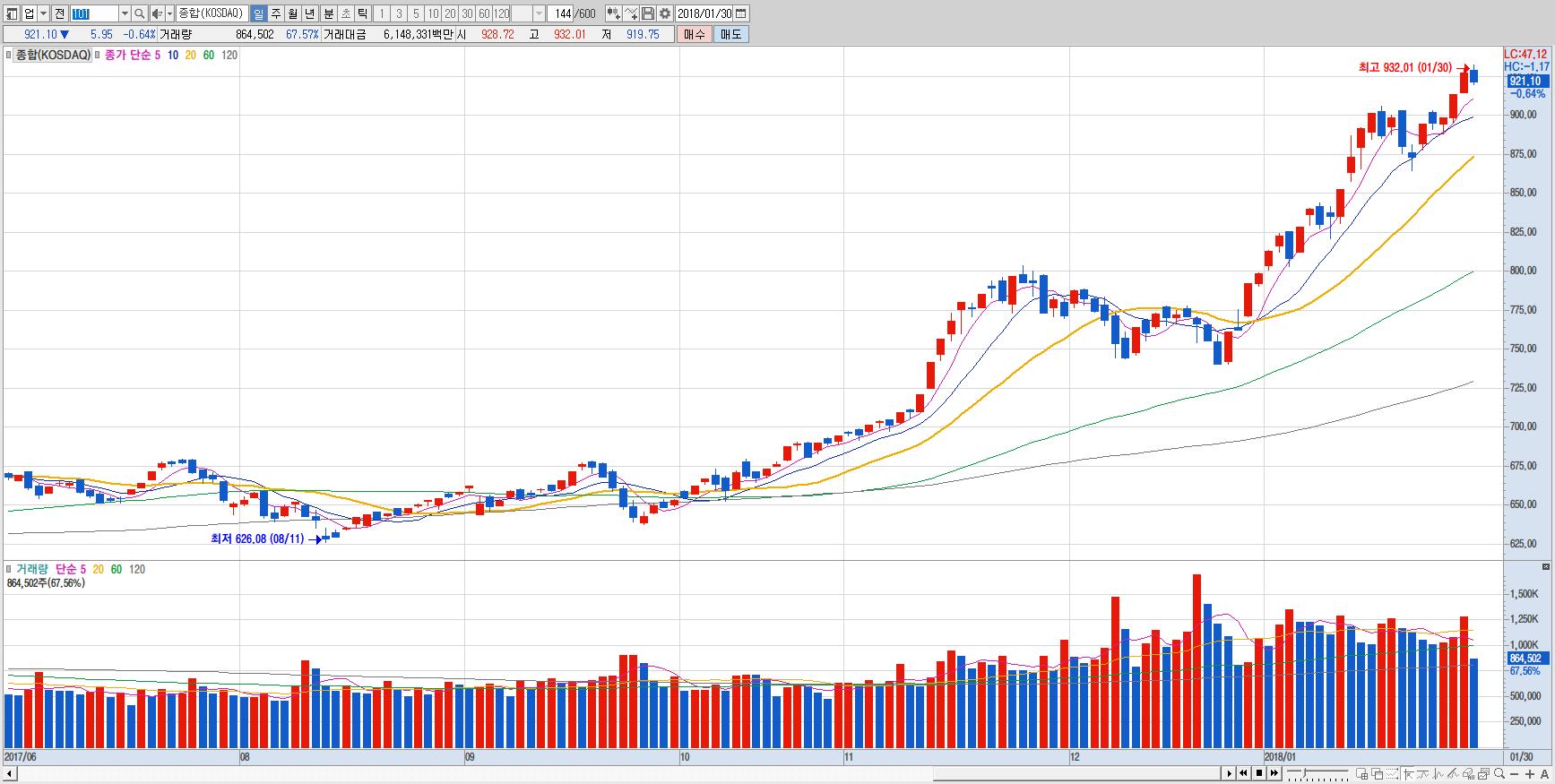Viewport: 1555px width, 784px height.
Task: Switch to weekly (주) chart period
Action: click(275, 13)
